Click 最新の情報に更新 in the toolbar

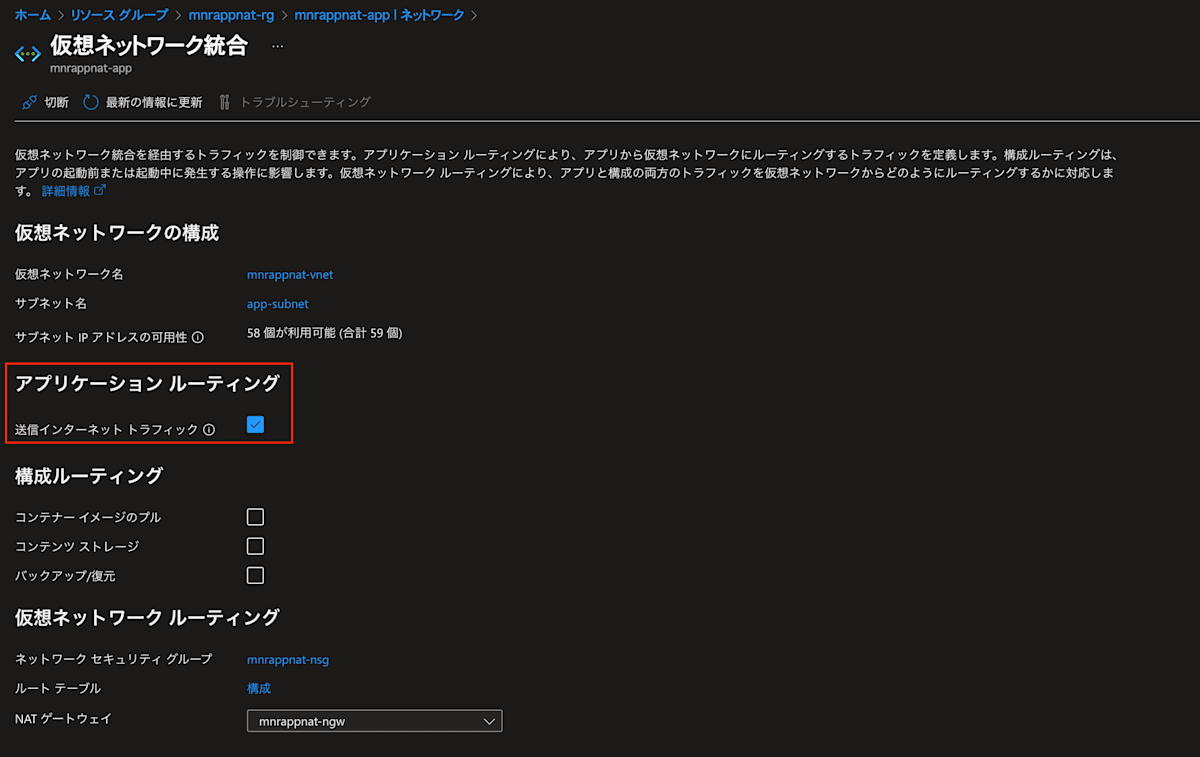point(154,102)
